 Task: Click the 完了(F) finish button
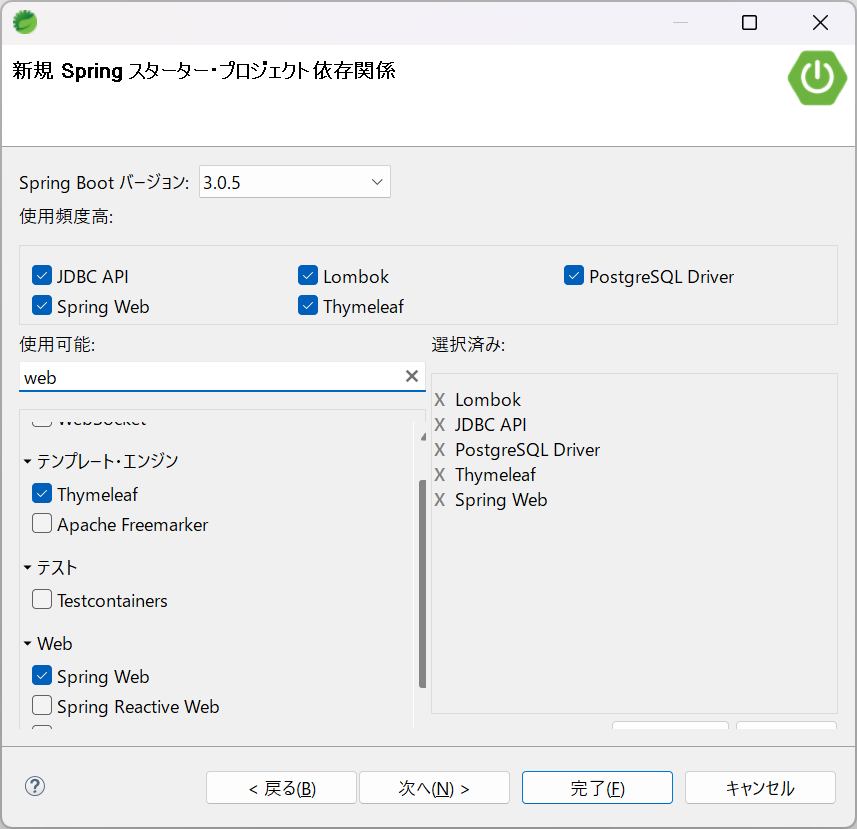tap(597, 788)
